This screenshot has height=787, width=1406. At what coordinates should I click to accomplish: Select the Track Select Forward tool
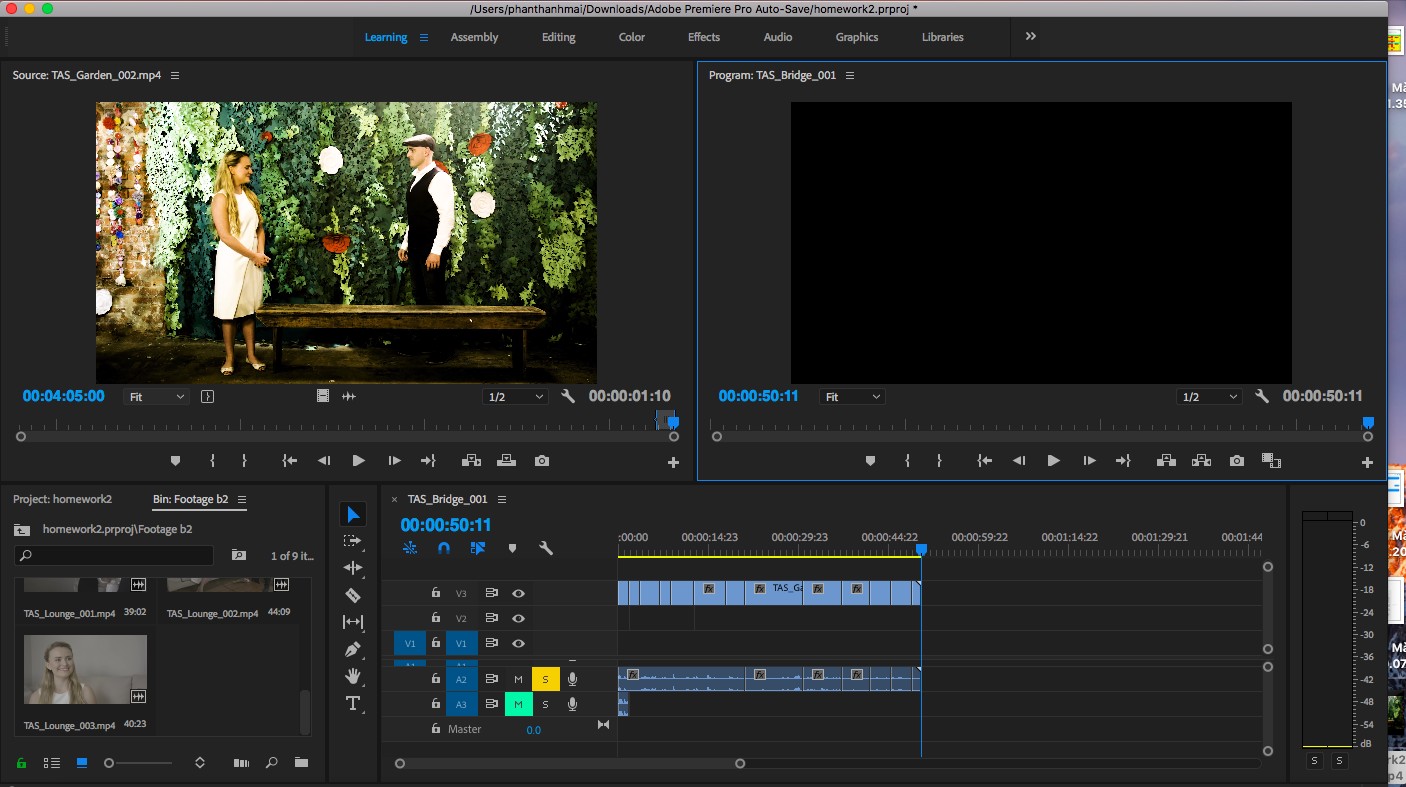(353, 541)
